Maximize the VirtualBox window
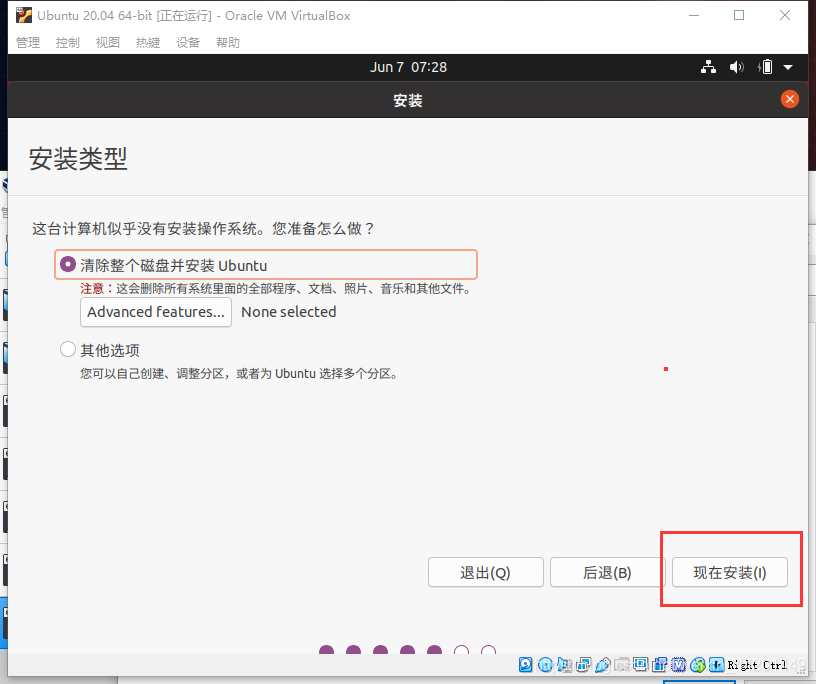The width and height of the screenshot is (816, 684). coord(739,16)
